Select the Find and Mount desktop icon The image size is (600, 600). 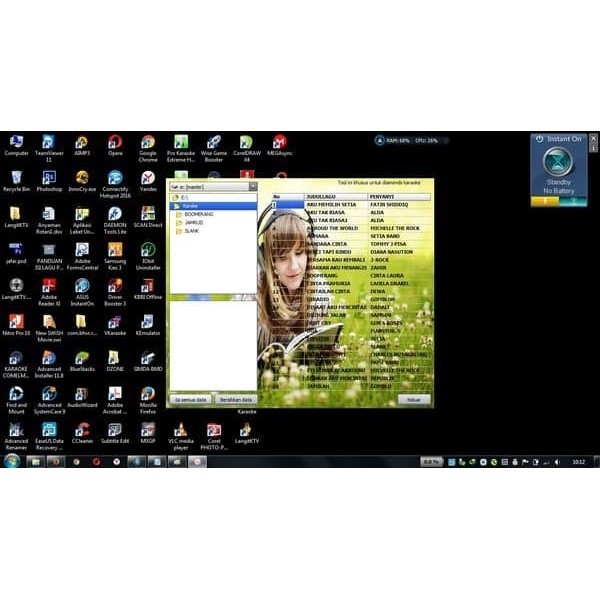[16, 400]
